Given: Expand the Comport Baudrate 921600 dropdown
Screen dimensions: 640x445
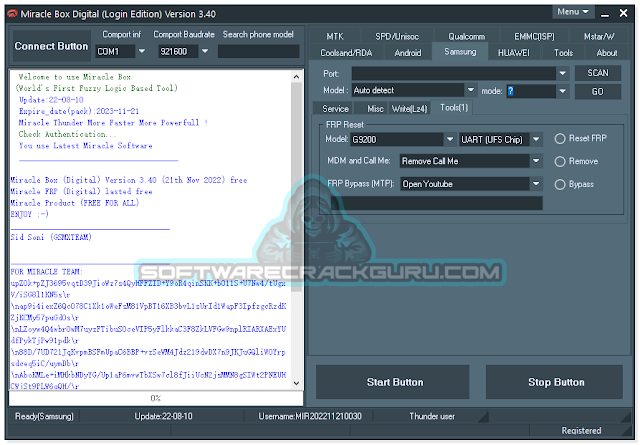Looking at the screenshot, I should tap(205, 51).
